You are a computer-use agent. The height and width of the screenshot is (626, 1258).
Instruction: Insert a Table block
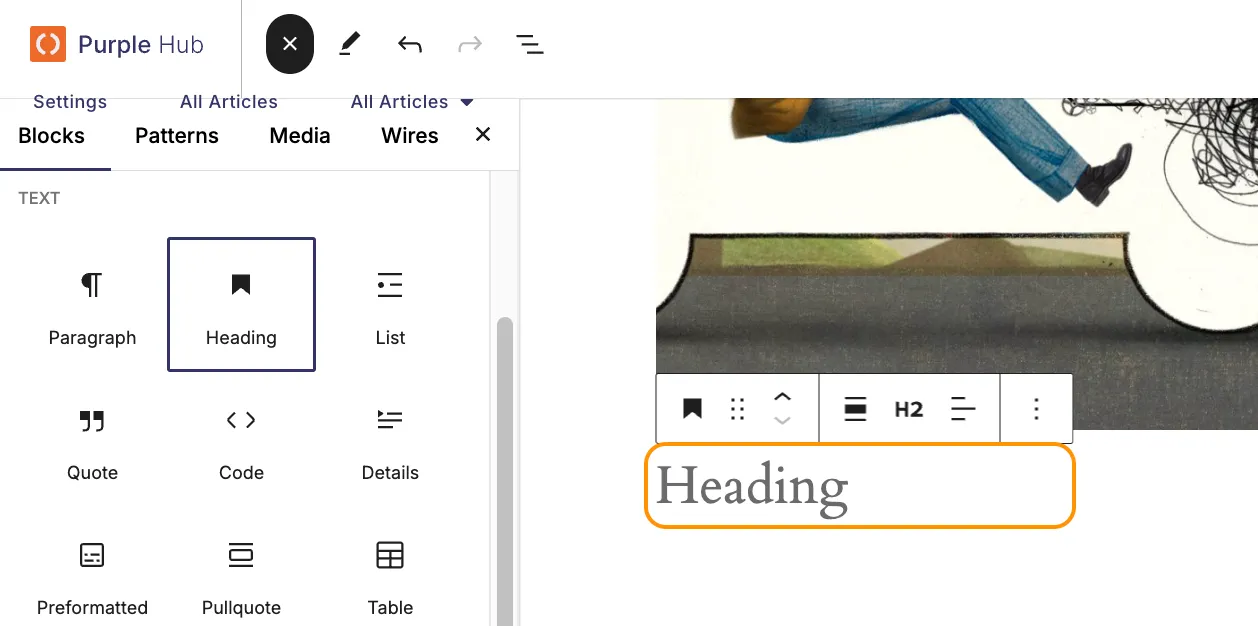pos(390,574)
